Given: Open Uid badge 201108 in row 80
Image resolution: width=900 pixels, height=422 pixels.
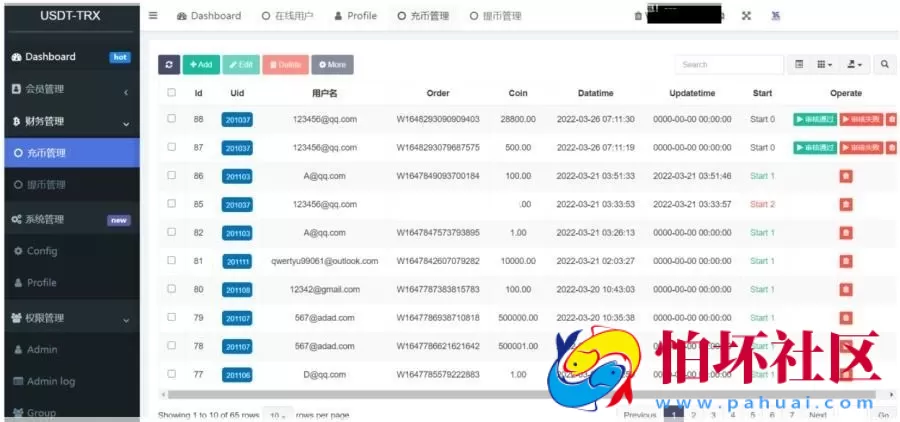Looking at the screenshot, I should (x=237, y=291).
